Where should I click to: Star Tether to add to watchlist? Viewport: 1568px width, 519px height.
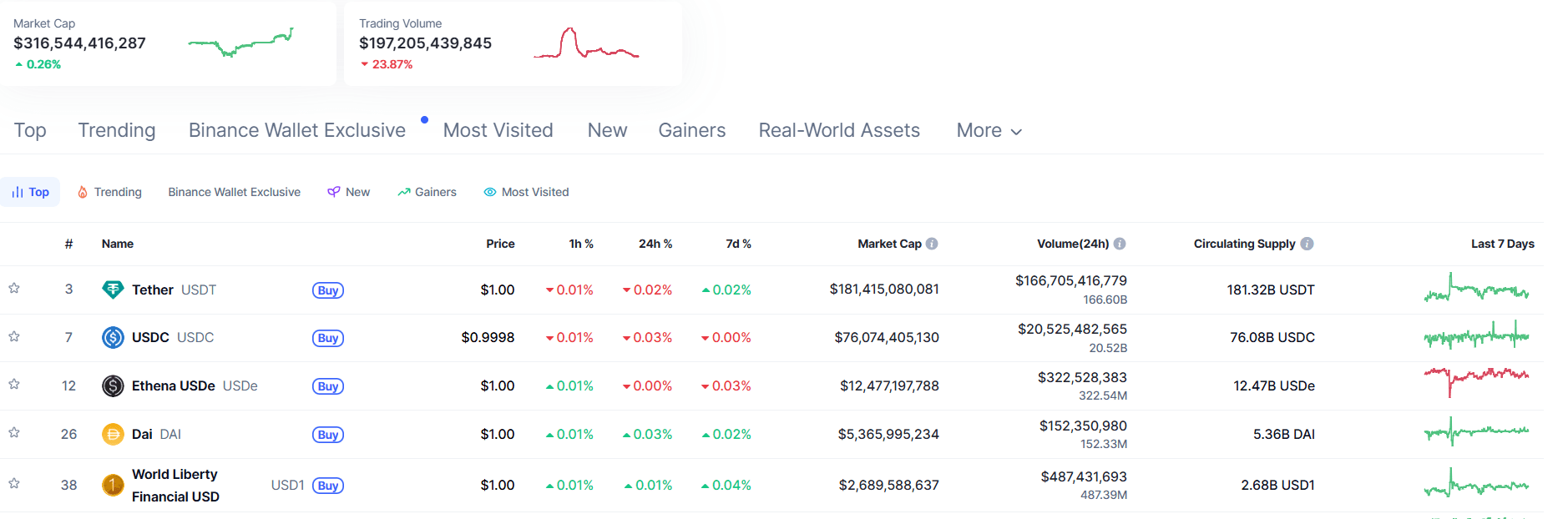tap(14, 289)
